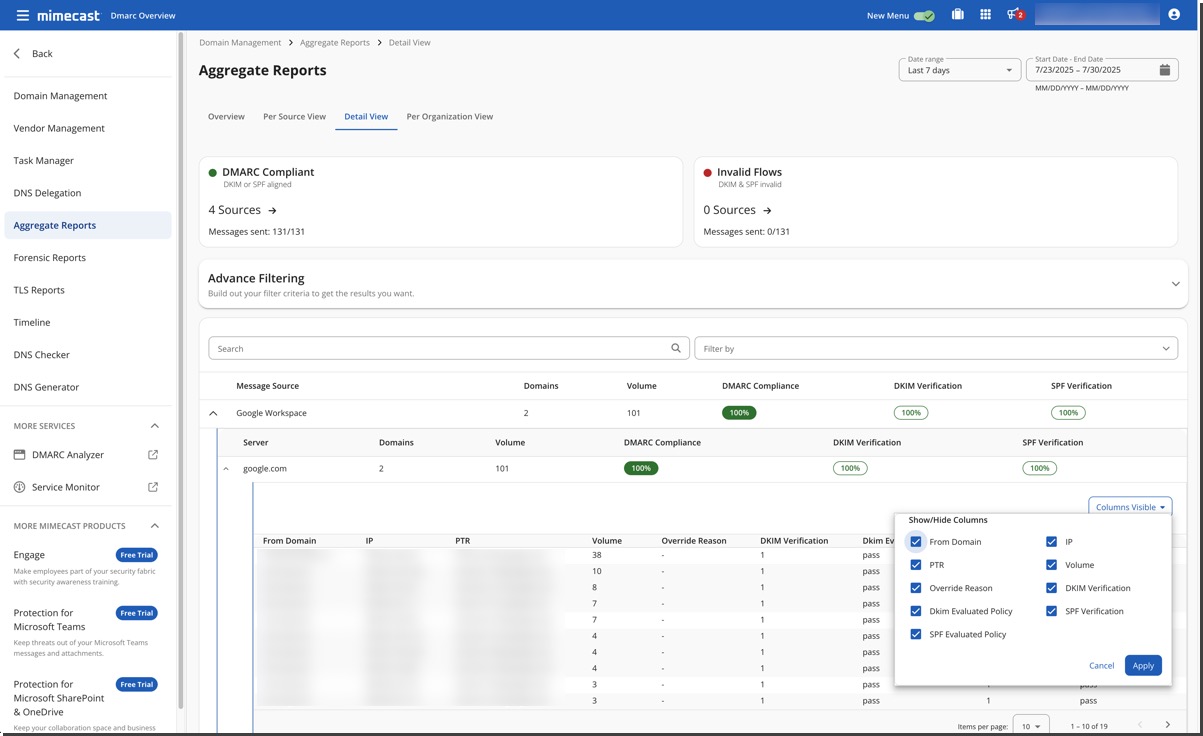1203x736 pixels.
Task: Uncheck the PTR column checkbox
Action: (x=916, y=565)
